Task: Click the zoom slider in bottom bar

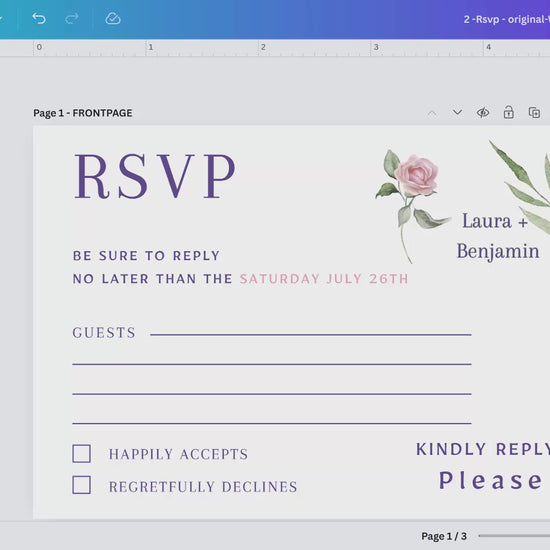Action: (x=514, y=536)
